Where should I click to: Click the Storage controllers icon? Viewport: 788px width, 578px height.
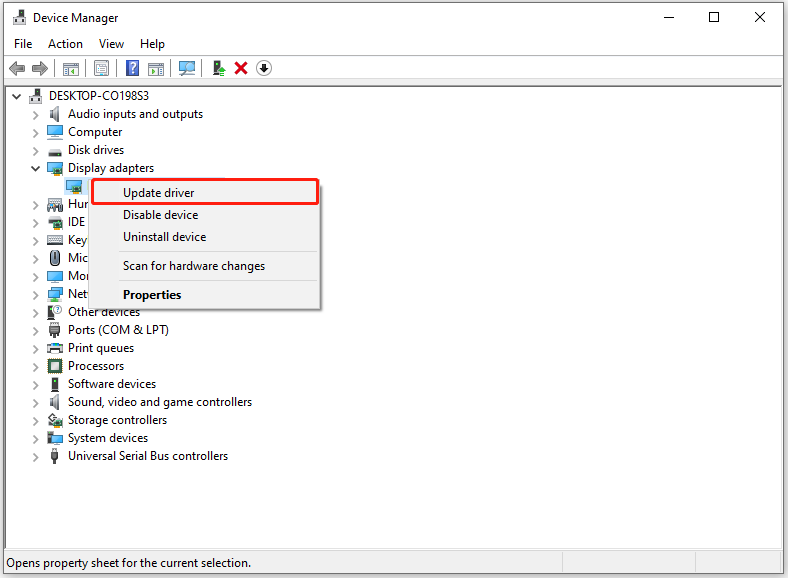click(x=55, y=420)
